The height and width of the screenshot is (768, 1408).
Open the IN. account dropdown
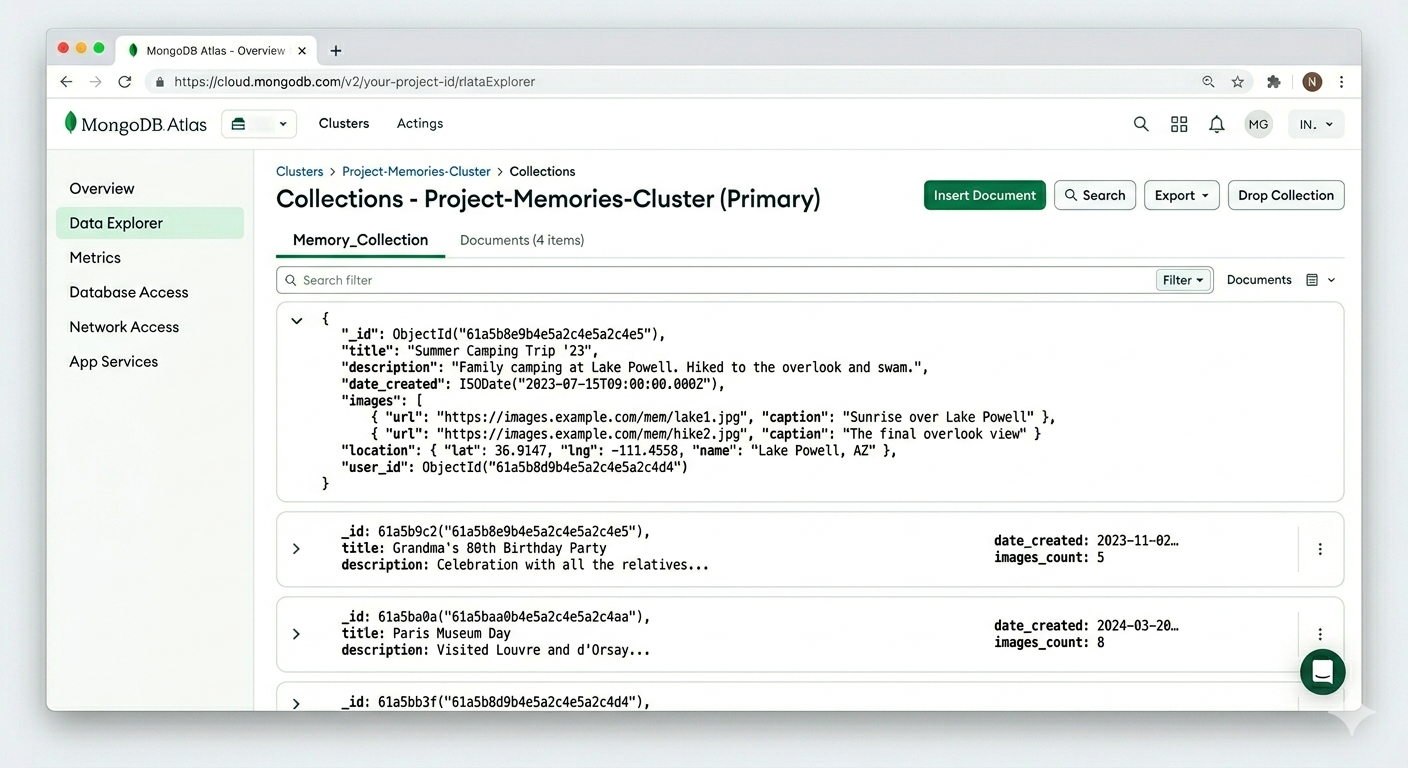point(1316,124)
